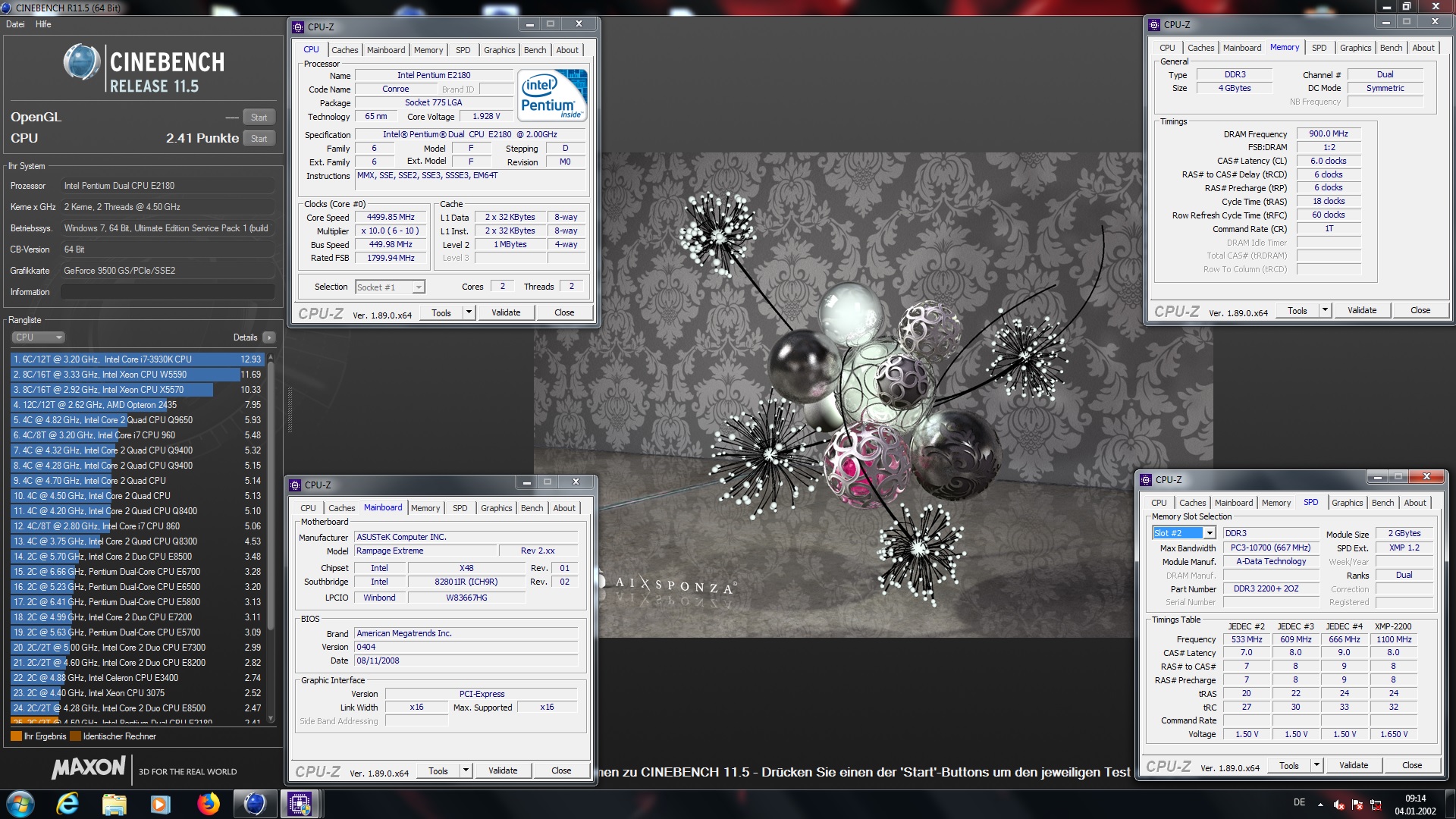Viewport: 1456px width, 819px height.
Task: Start the CPU benchmark
Action: [259, 139]
